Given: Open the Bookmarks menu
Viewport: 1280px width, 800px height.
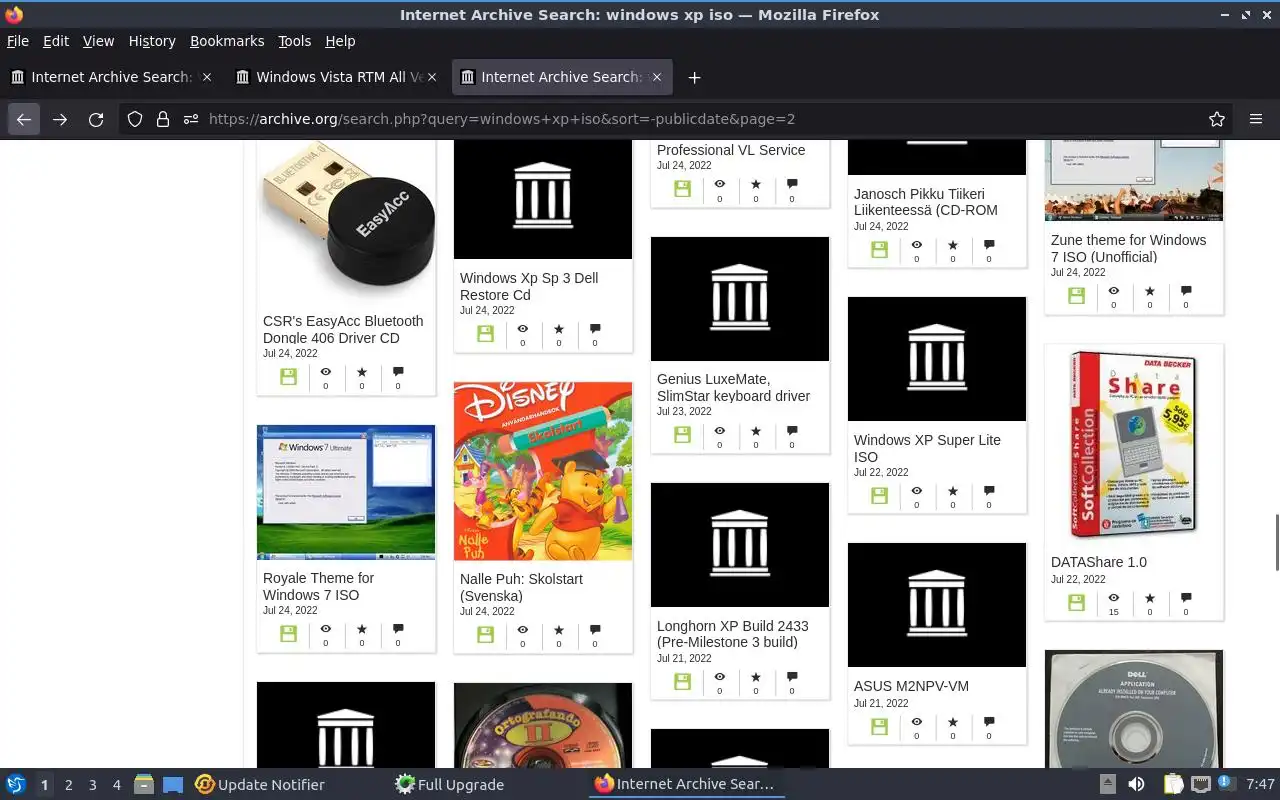Looking at the screenshot, I should click(227, 41).
